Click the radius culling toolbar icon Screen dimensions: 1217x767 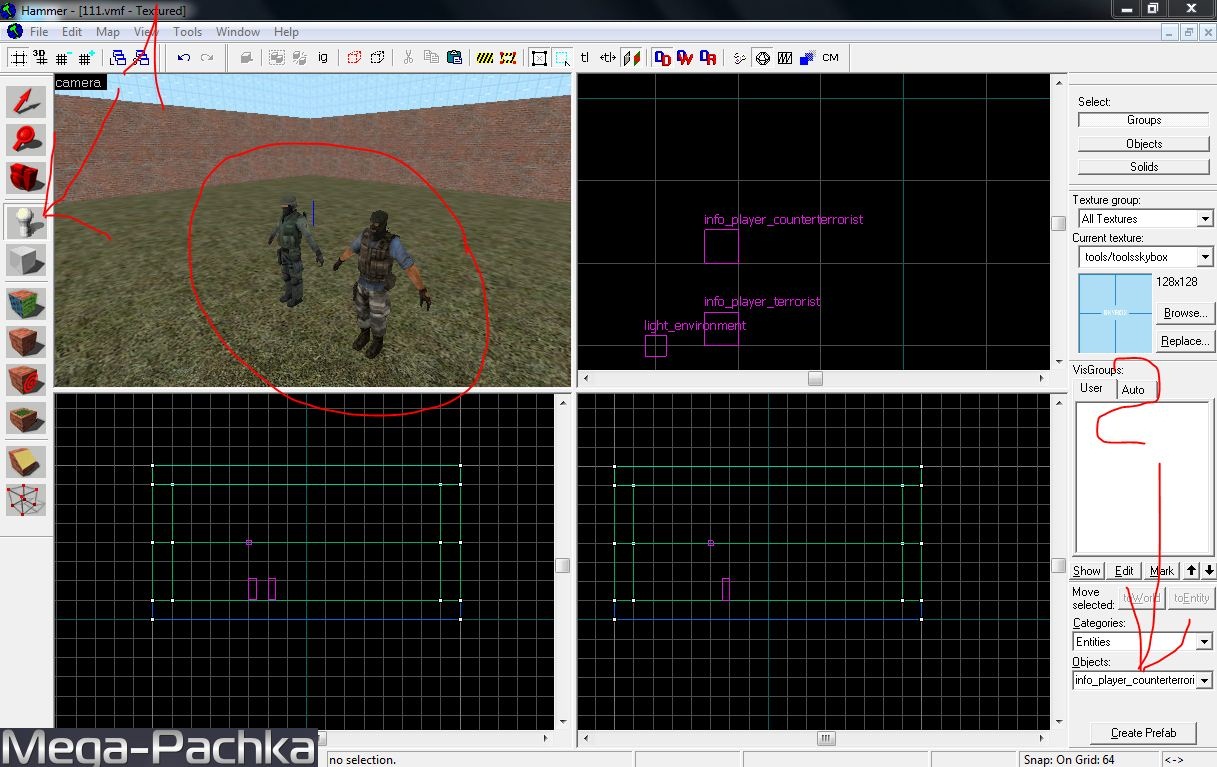click(739, 58)
